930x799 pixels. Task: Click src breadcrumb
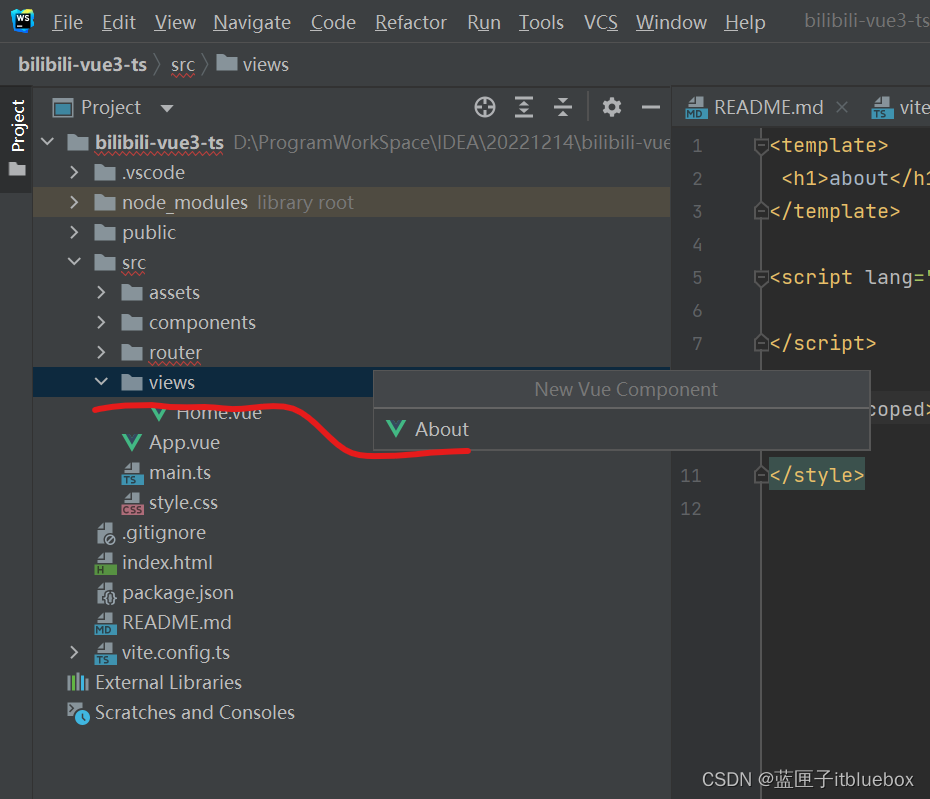[x=183, y=65]
